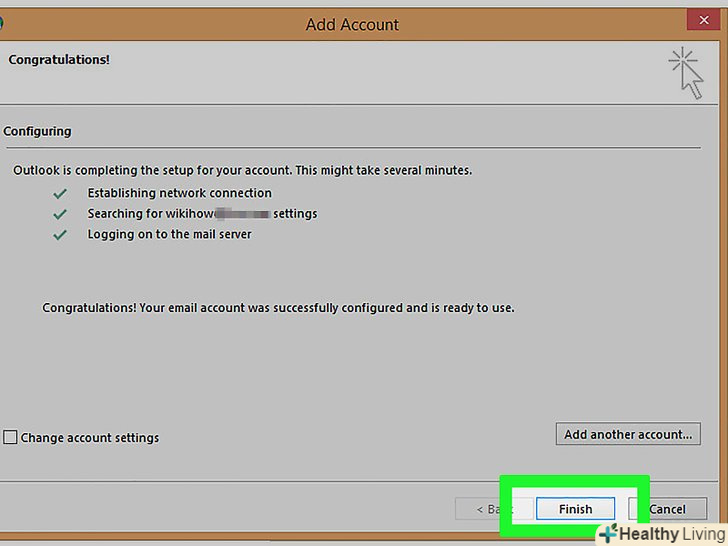The width and height of the screenshot is (728, 546).
Task: Close the Add Account dialog
Action: (x=703, y=20)
